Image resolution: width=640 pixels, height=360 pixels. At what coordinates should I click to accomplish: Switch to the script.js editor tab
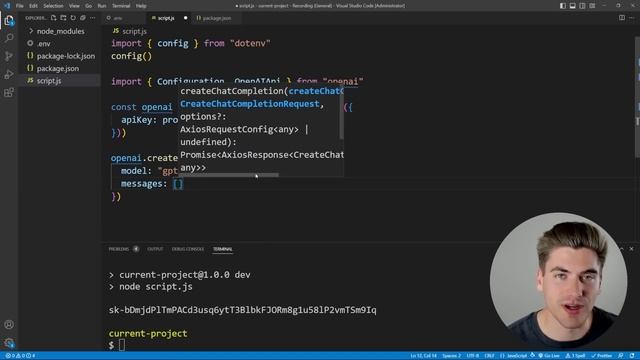169,18
